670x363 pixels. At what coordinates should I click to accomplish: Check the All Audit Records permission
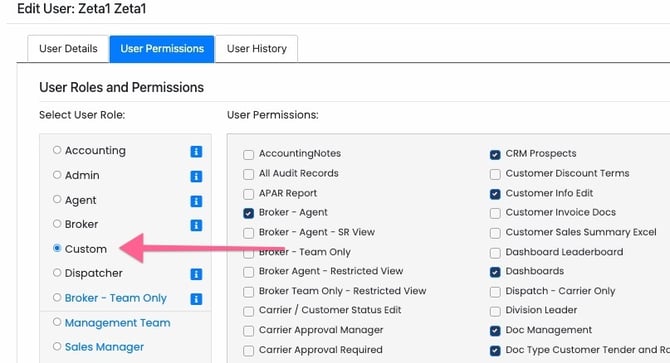(x=248, y=174)
